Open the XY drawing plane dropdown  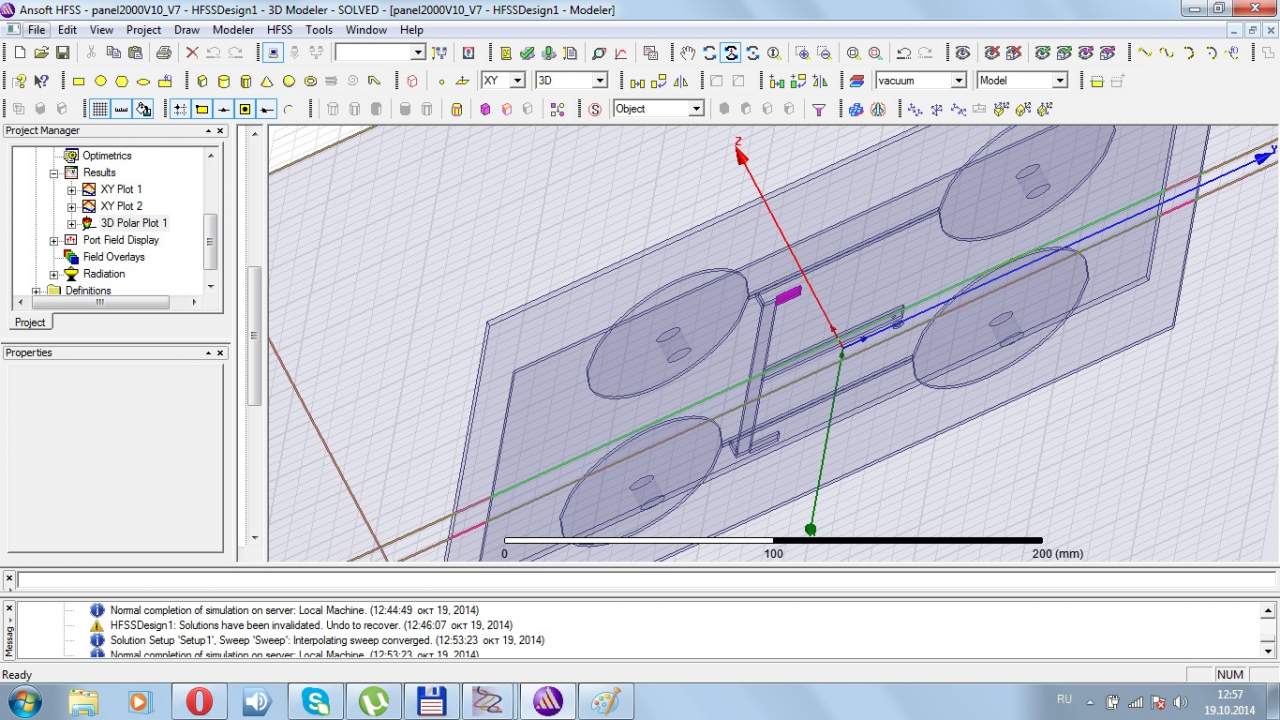click(517, 81)
